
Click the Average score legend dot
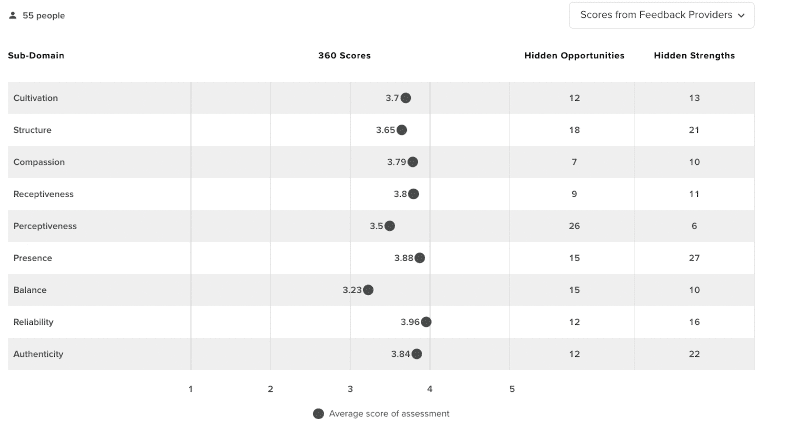(x=318, y=413)
